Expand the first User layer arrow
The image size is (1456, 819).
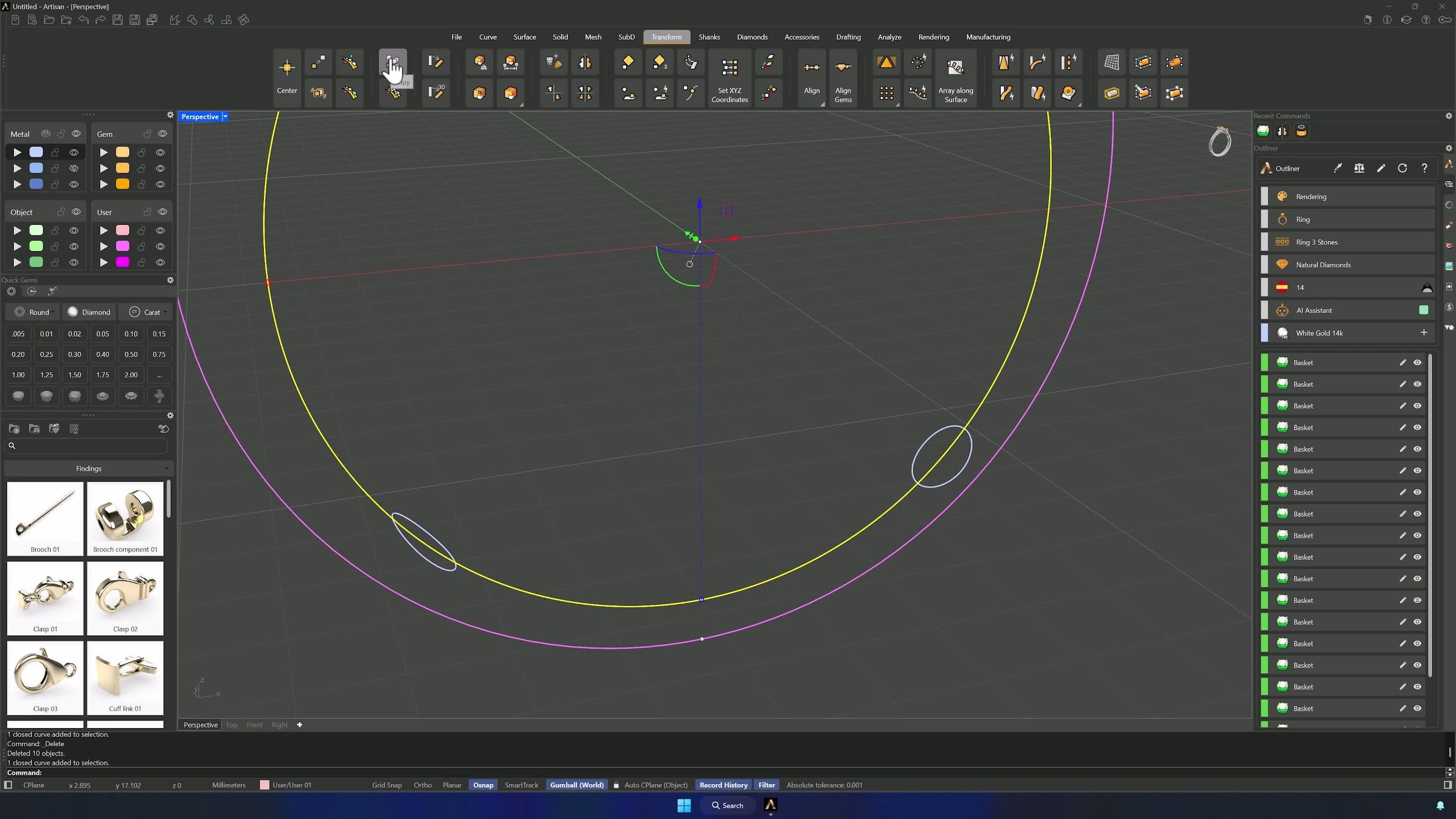pos(104,230)
